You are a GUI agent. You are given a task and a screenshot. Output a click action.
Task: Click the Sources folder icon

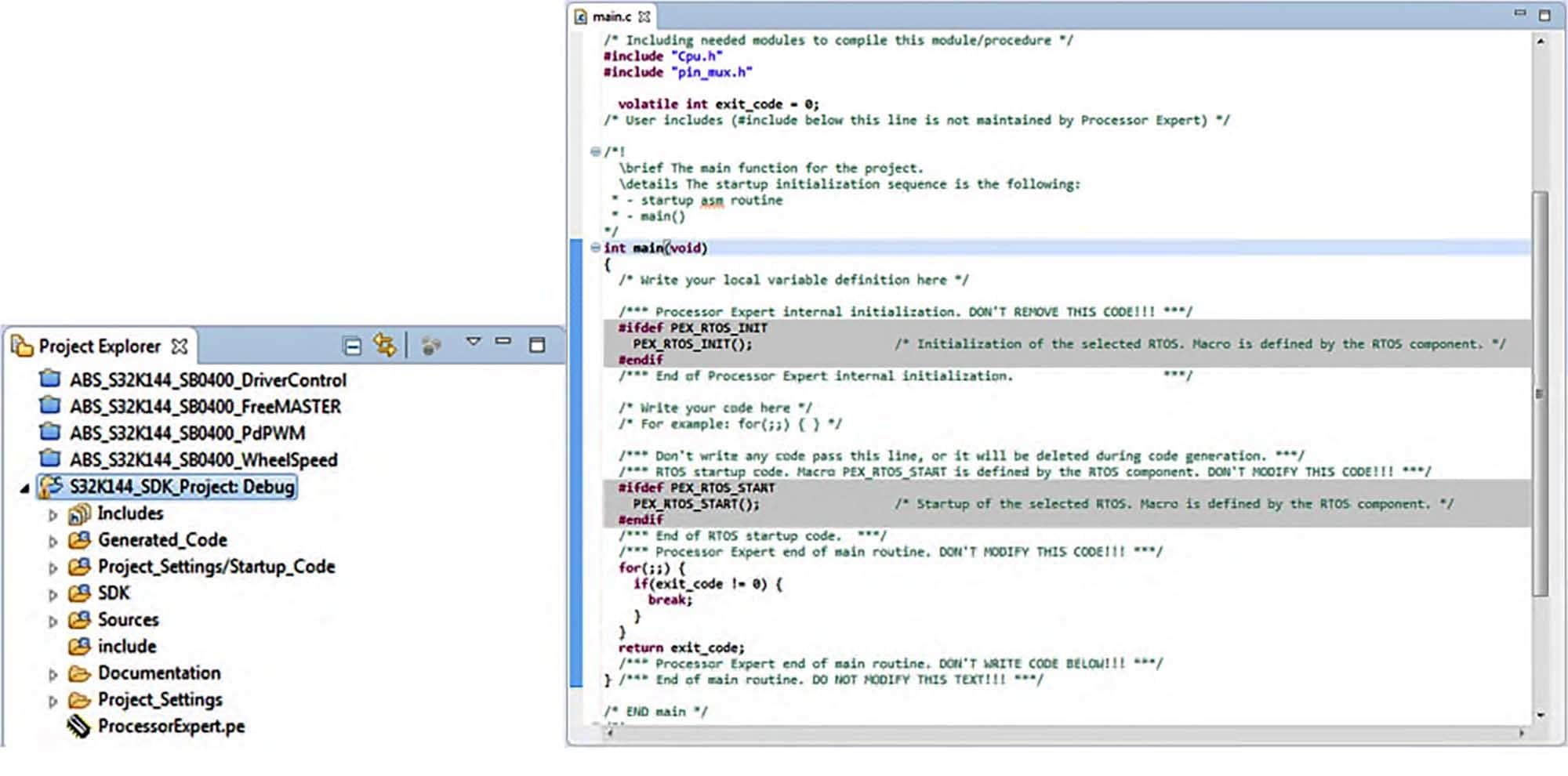tap(79, 621)
